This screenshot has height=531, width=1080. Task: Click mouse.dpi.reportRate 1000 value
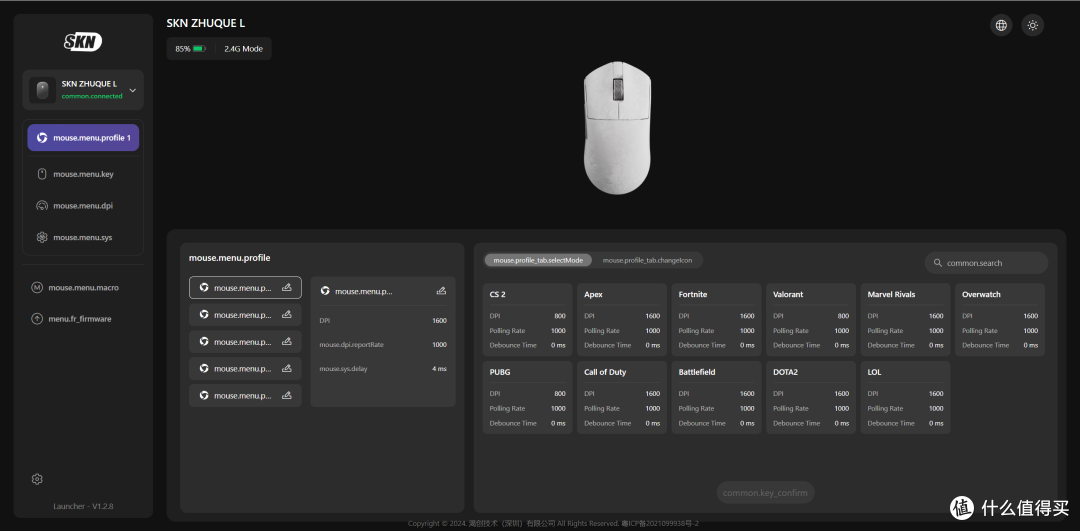[x=439, y=344]
